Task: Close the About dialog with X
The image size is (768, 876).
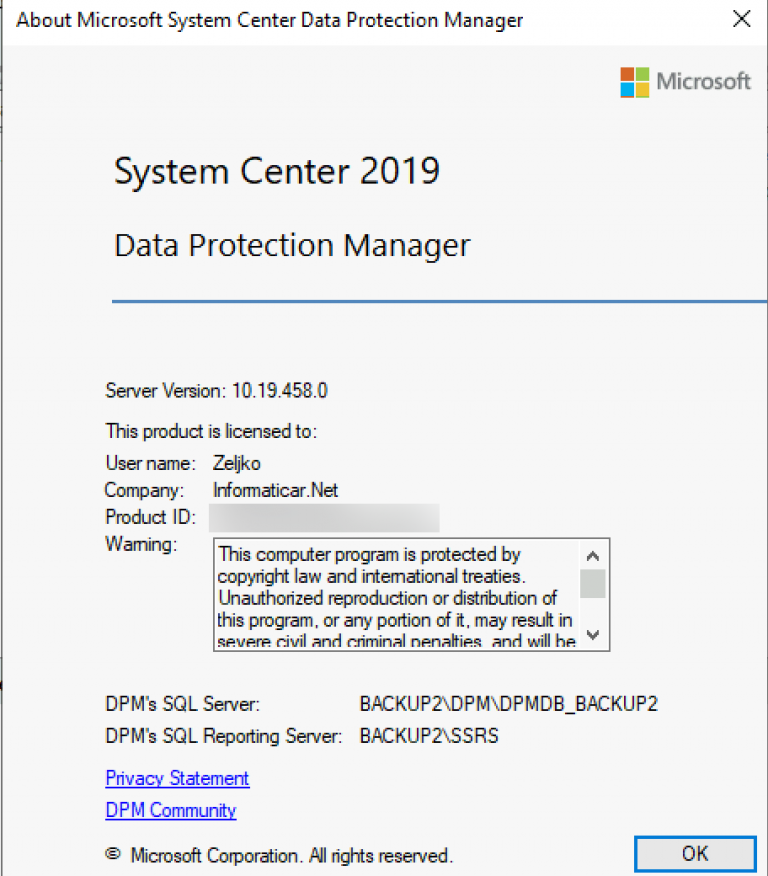Action: [x=741, y=19]
